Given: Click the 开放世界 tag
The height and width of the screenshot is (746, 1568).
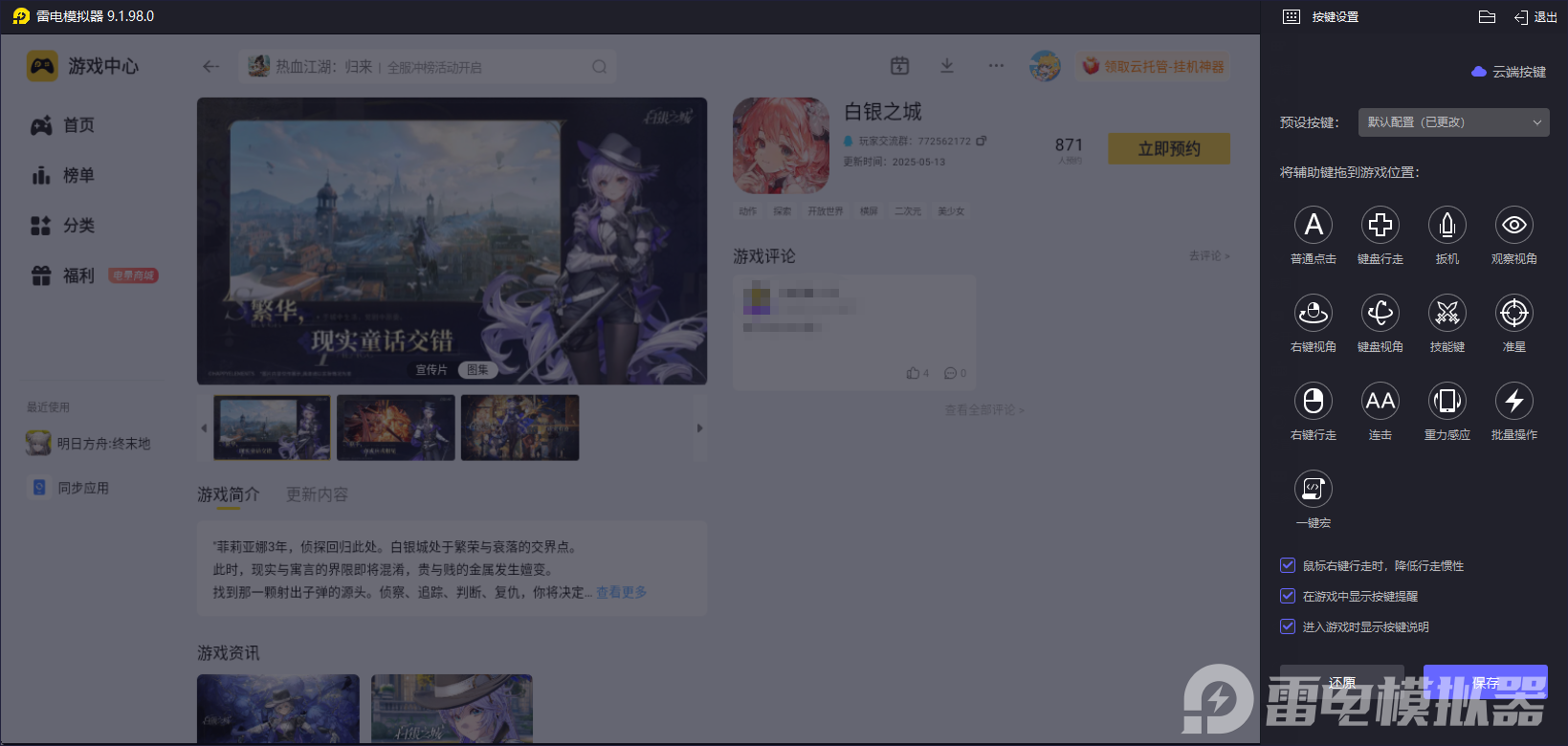Looking at the screenshot, I should (825, 210).
